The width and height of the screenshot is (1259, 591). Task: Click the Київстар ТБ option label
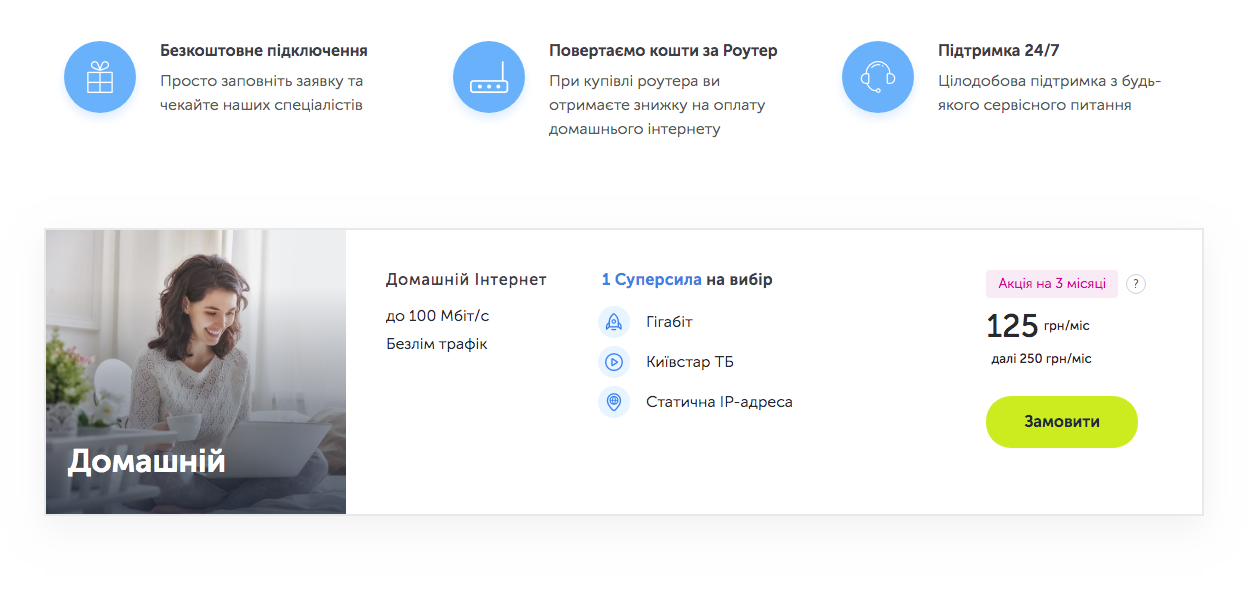[x=690, y=362]
